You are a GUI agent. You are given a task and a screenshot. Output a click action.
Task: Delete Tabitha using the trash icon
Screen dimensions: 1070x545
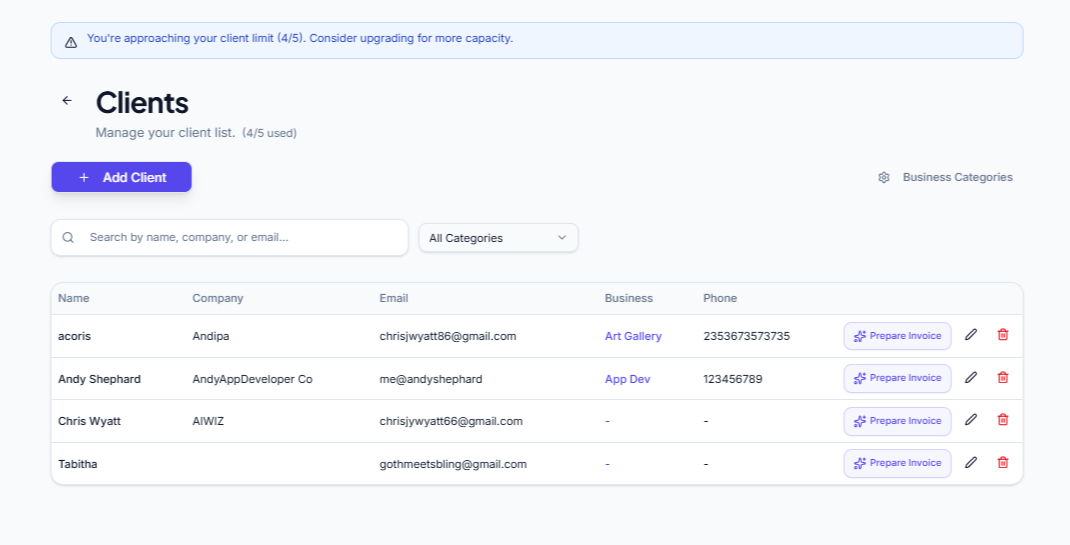tap(1003, 463)
